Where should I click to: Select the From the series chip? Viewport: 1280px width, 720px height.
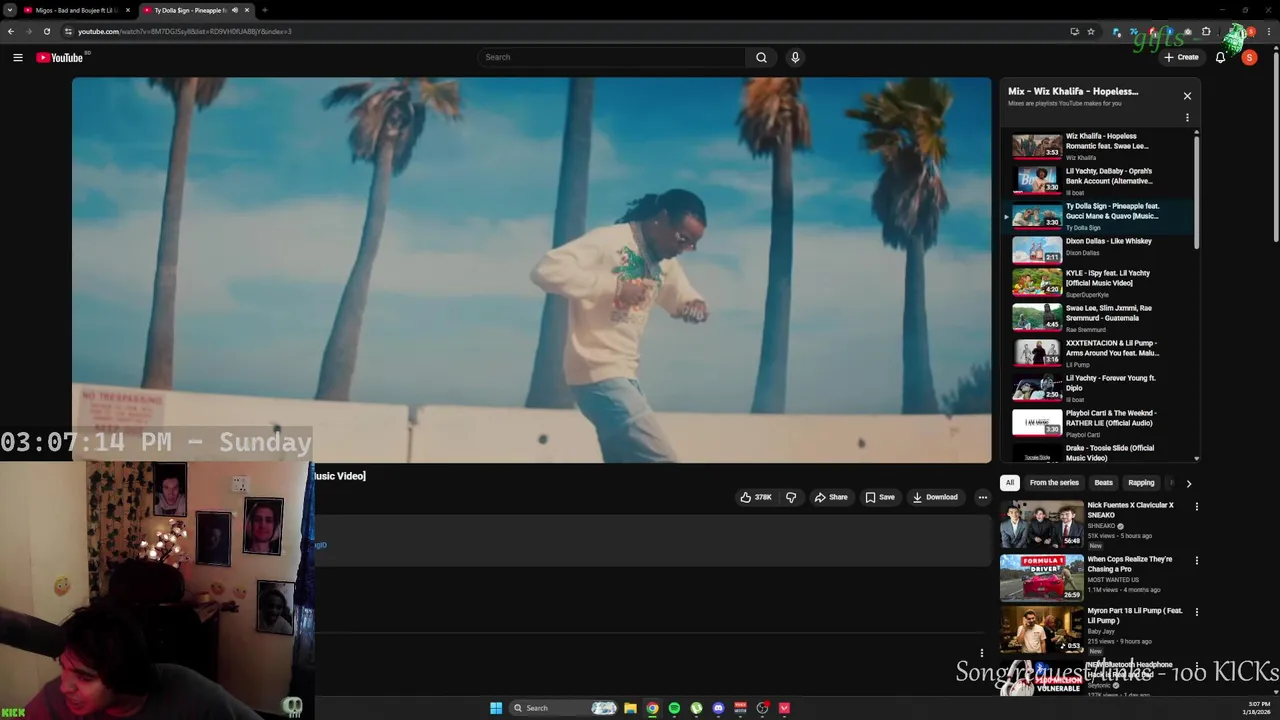1054,483
